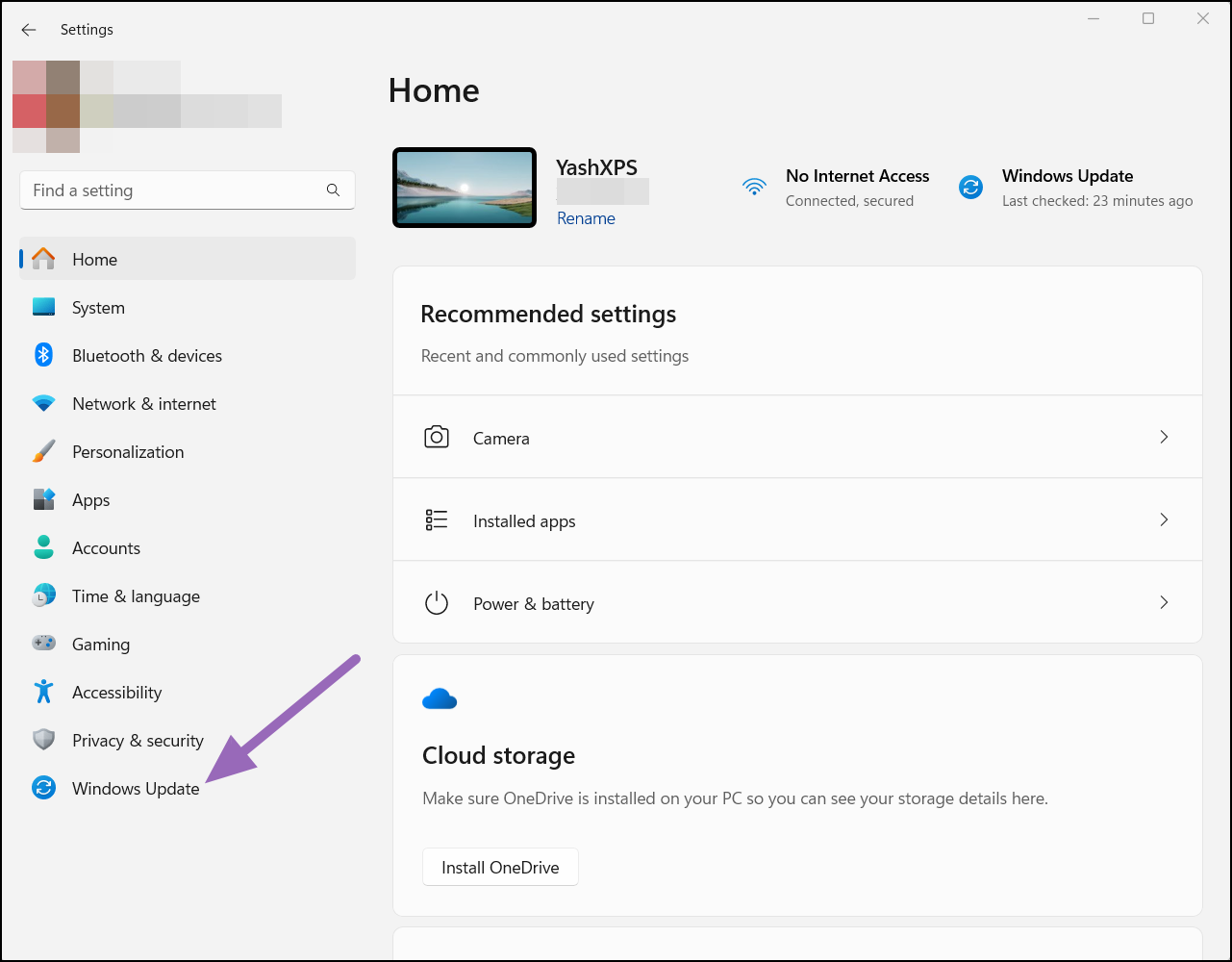This screenshot has width=1232, height=962.
Task: Select the Privacy & security shield icon
Action: click(44, 740)
